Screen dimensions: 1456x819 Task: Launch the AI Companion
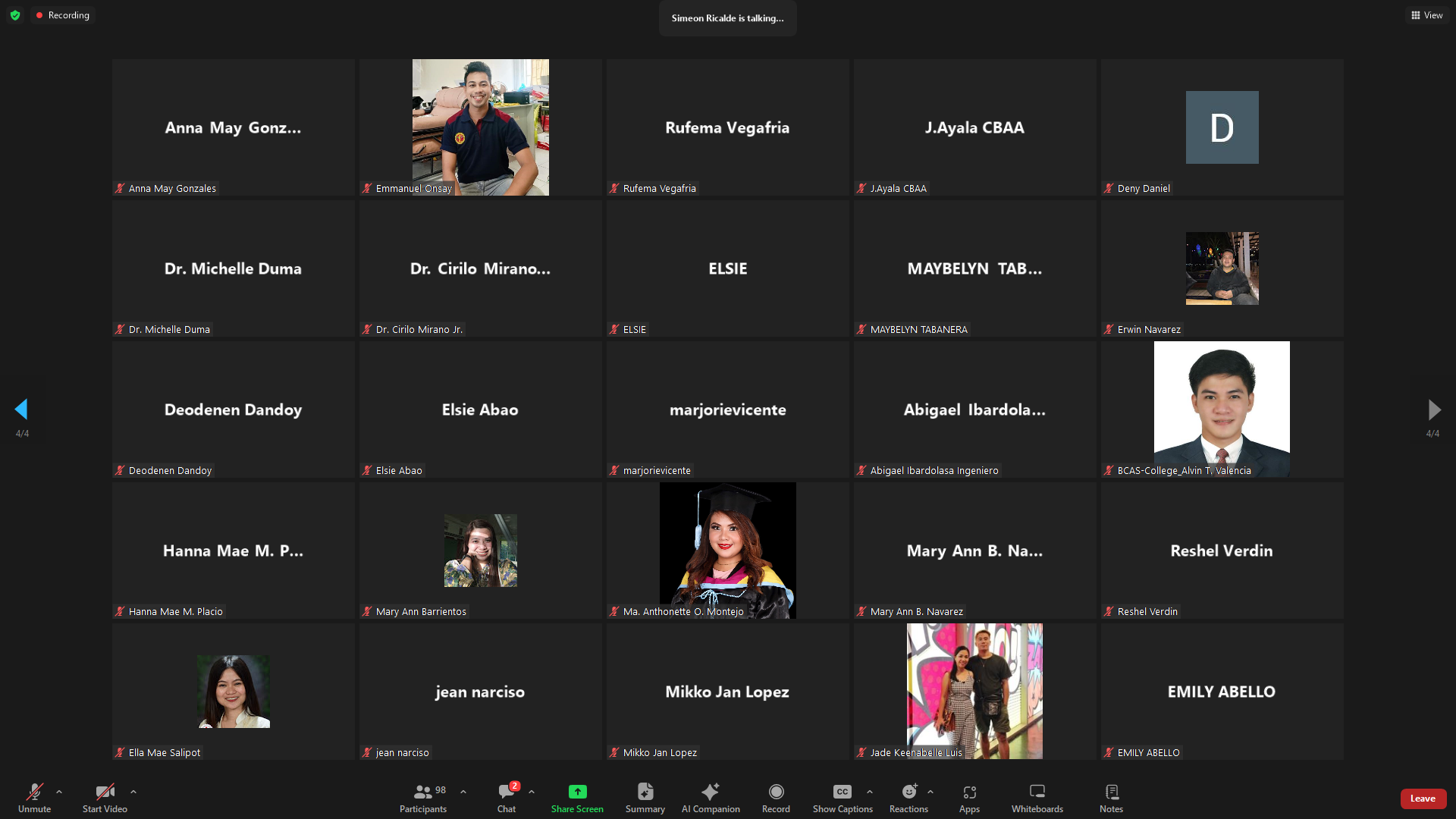tap(710, 792)
